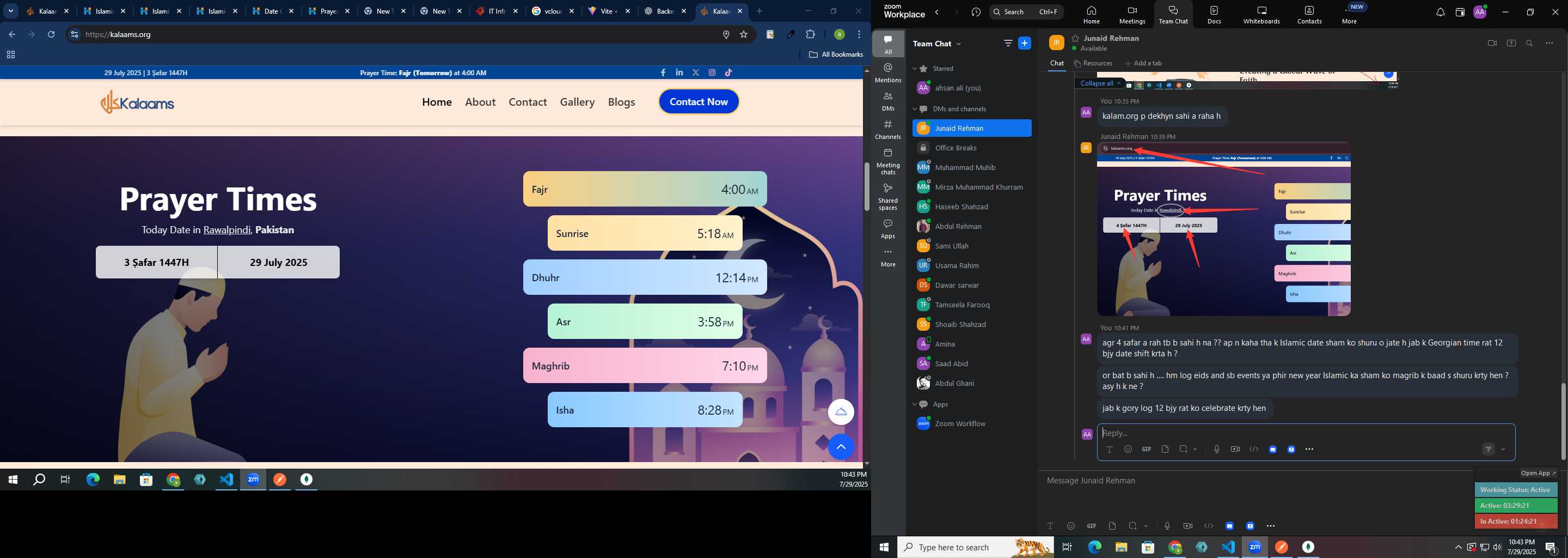Click All Bookmarks folder in Chrome

836,55
